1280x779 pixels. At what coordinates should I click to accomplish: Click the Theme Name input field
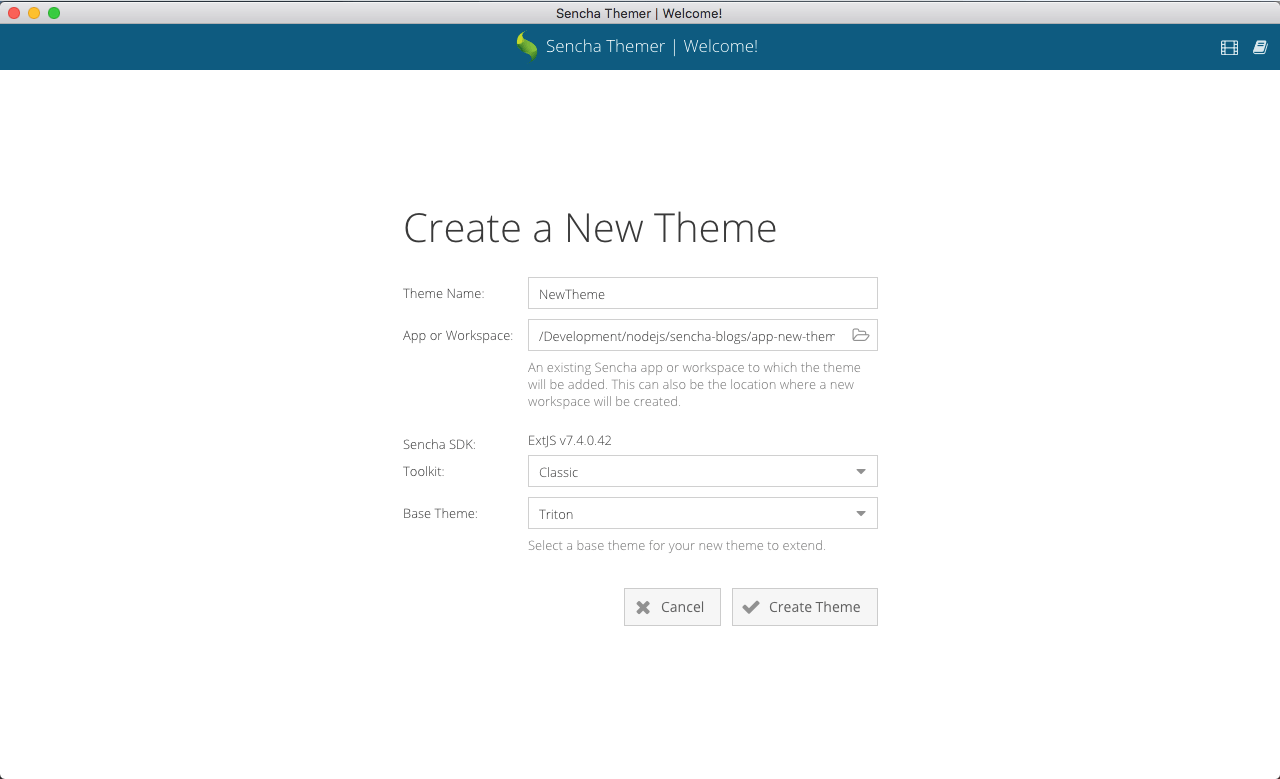702,293
